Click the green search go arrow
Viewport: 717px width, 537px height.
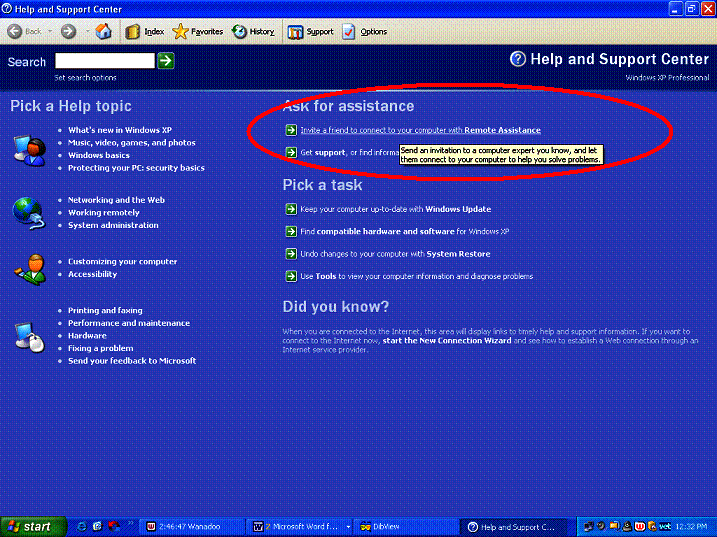166,61
